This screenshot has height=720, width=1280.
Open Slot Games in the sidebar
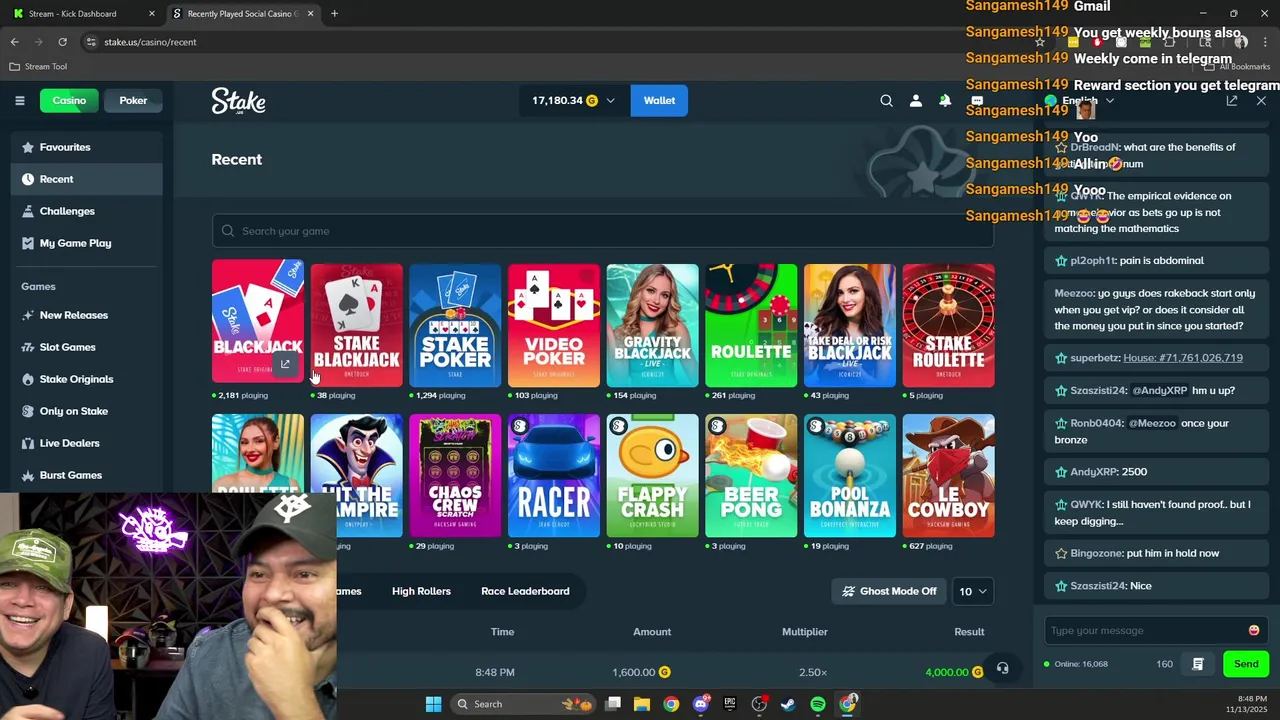86,347
